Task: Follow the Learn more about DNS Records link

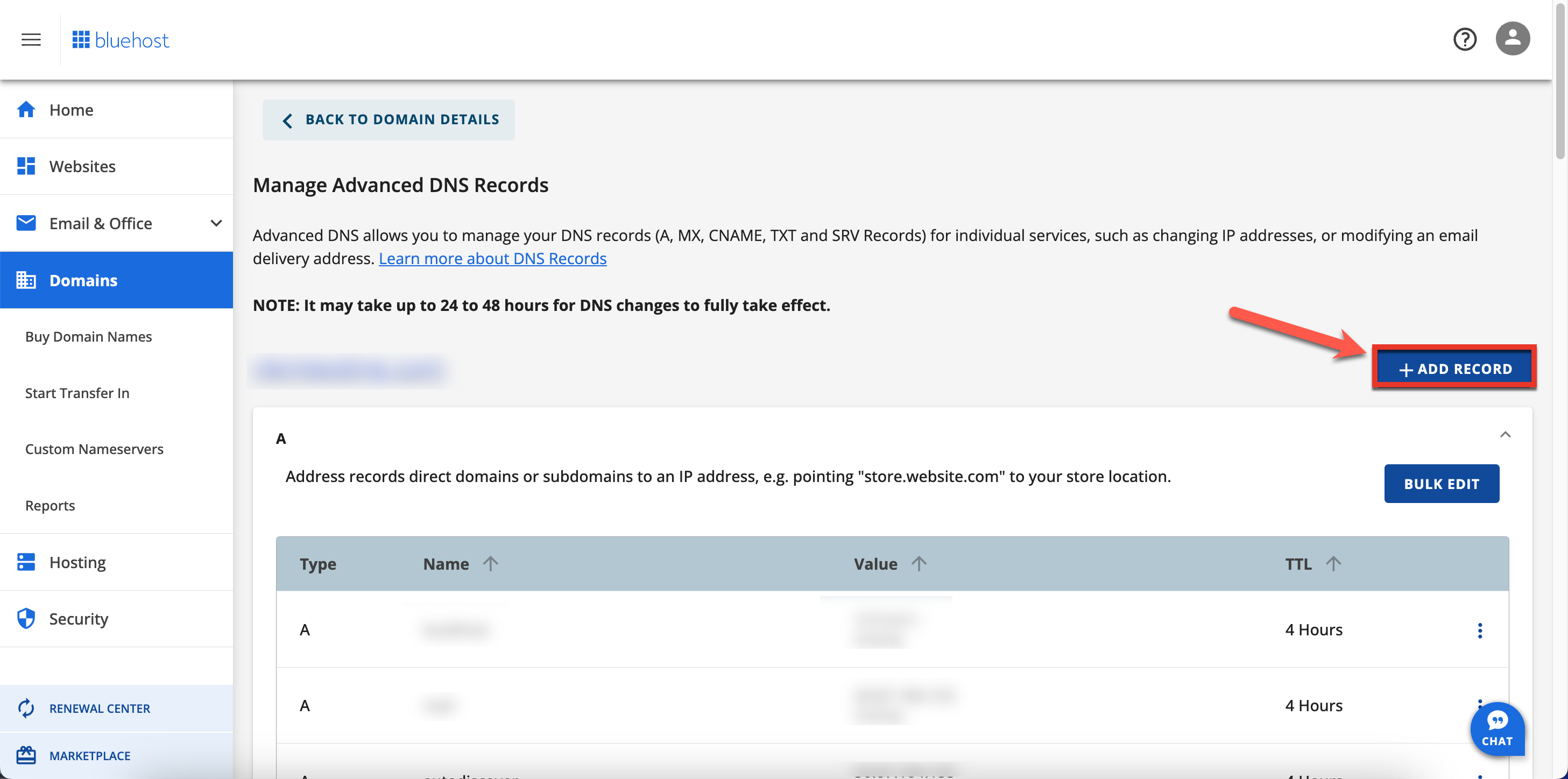Action: 492,258
